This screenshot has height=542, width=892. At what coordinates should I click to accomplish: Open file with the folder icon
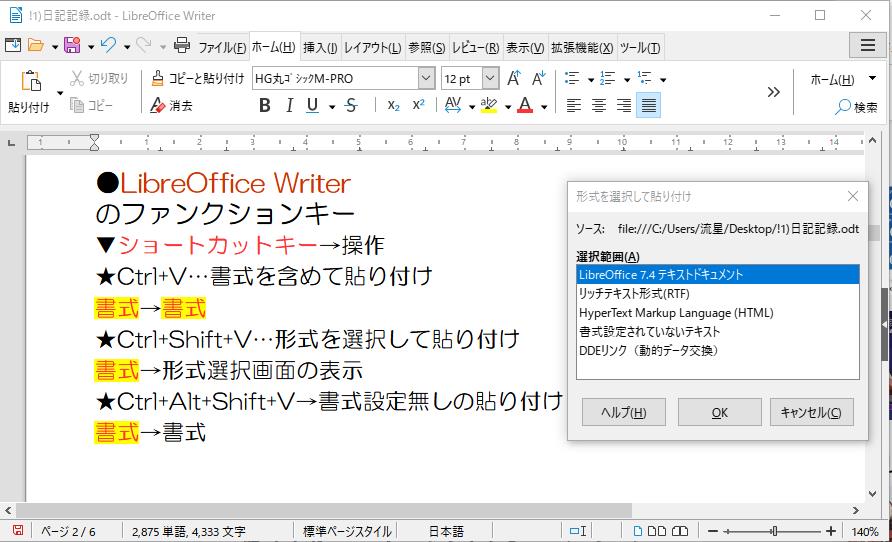click(36, 45)
